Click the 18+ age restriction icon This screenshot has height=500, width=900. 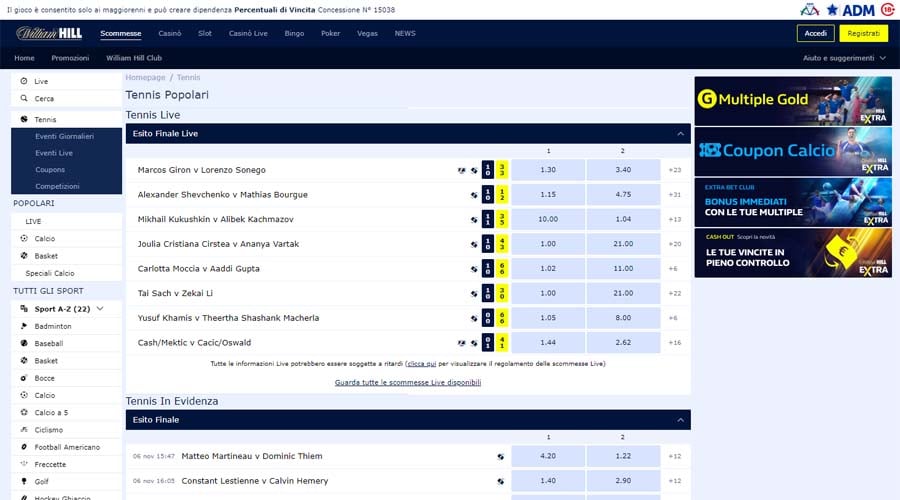888,9
